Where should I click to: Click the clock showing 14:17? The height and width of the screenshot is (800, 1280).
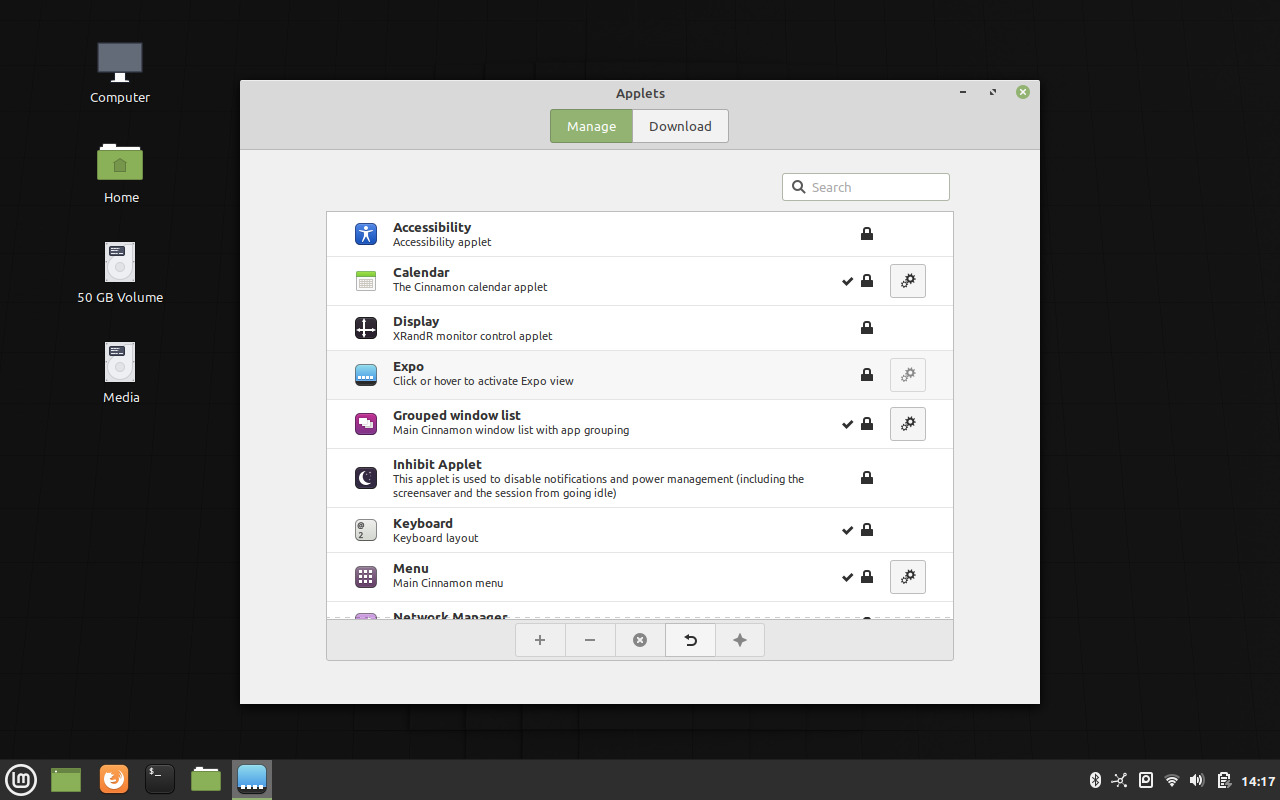[x=1258, y=781]
